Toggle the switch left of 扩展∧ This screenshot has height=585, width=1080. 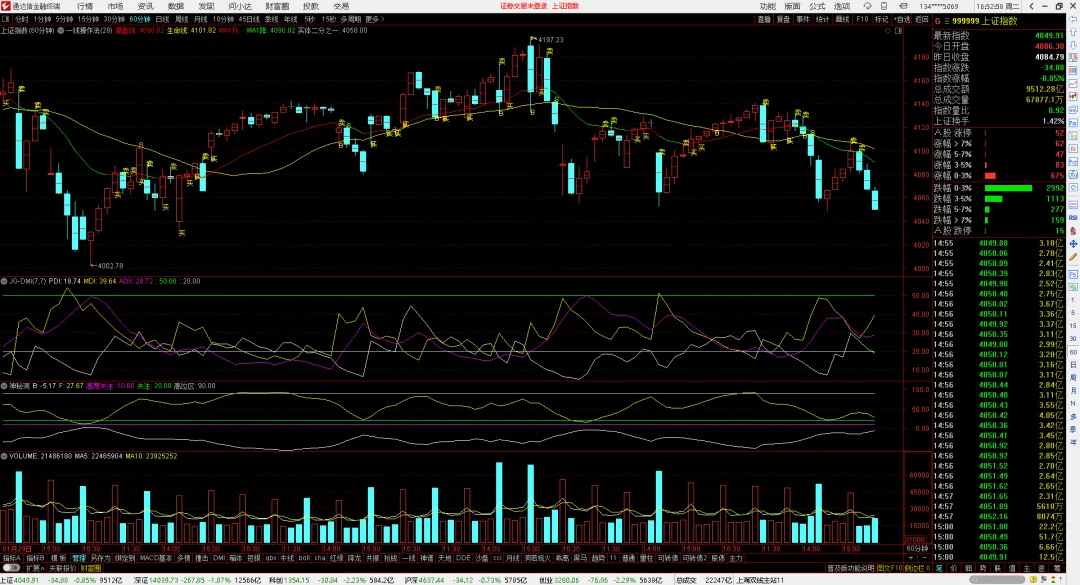coord(11,568)
